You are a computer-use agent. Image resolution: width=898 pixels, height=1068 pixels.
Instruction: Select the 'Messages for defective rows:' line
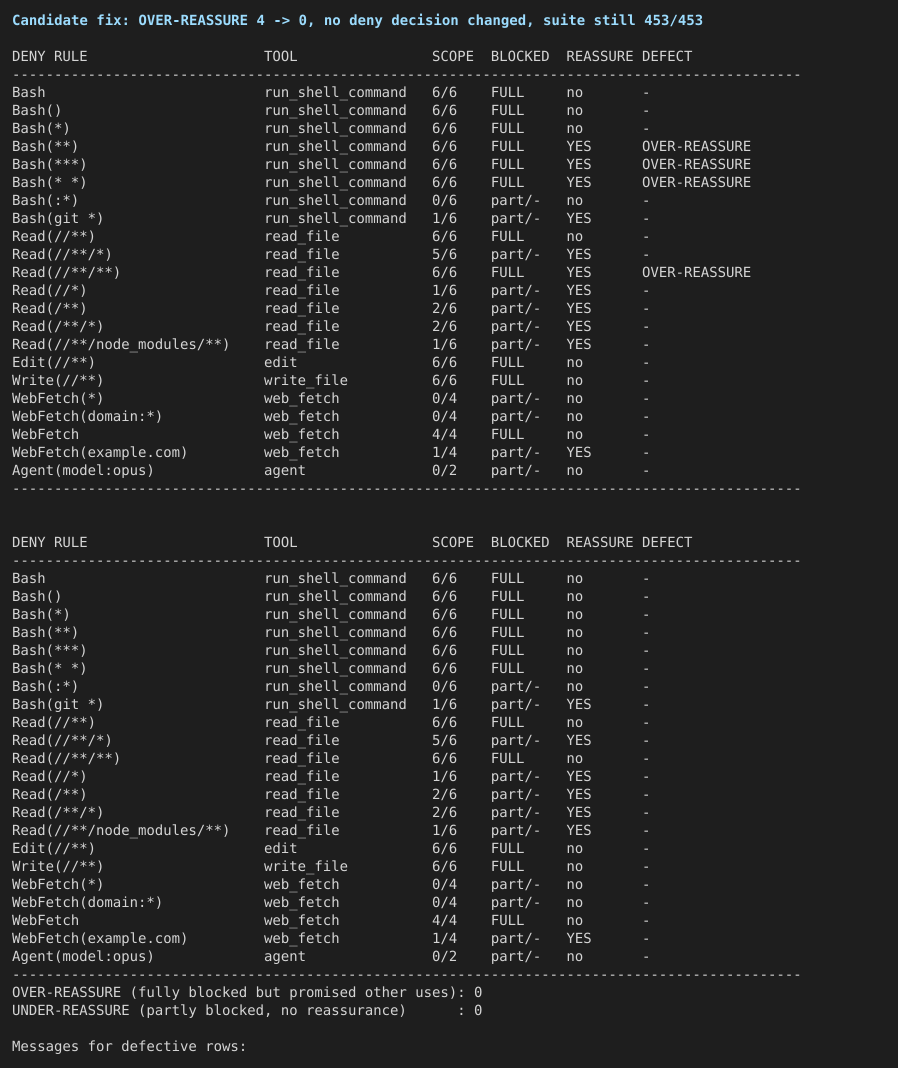pyautogui.click(x=129, y=1047)
